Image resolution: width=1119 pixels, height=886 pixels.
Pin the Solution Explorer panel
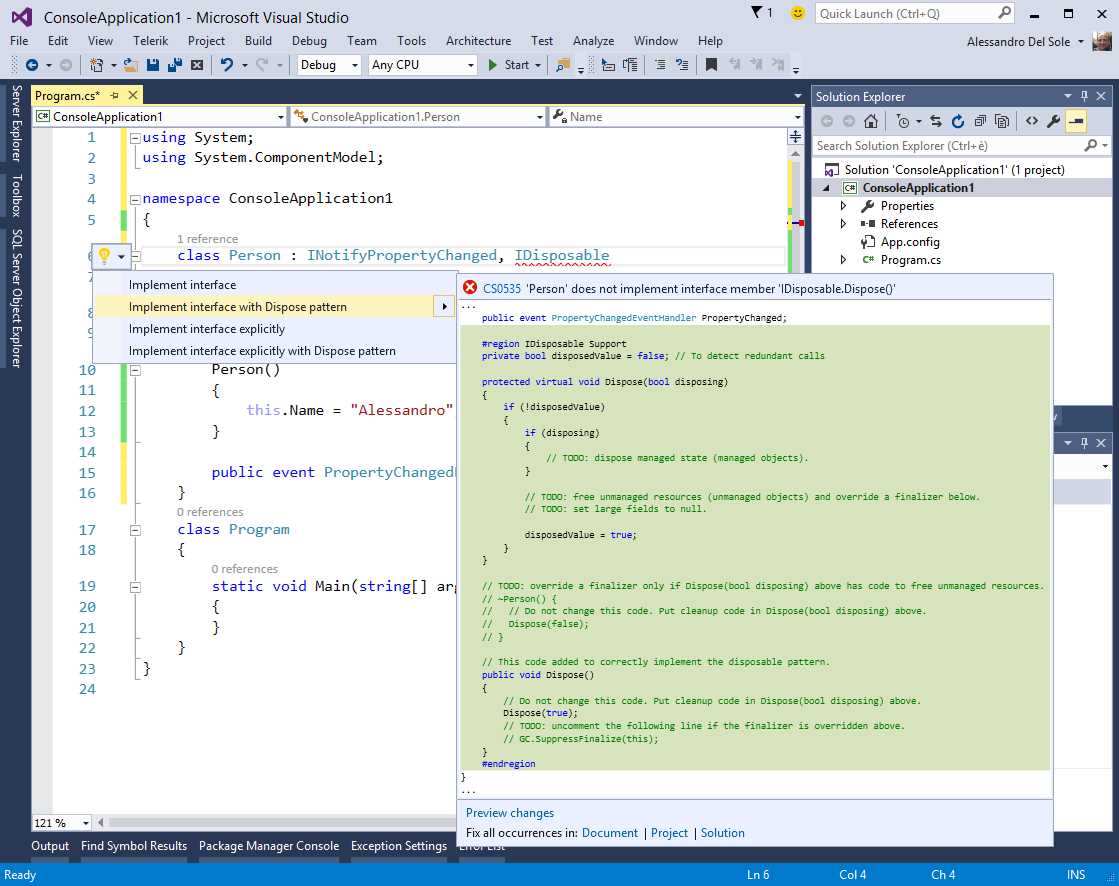click(1085, 96)
